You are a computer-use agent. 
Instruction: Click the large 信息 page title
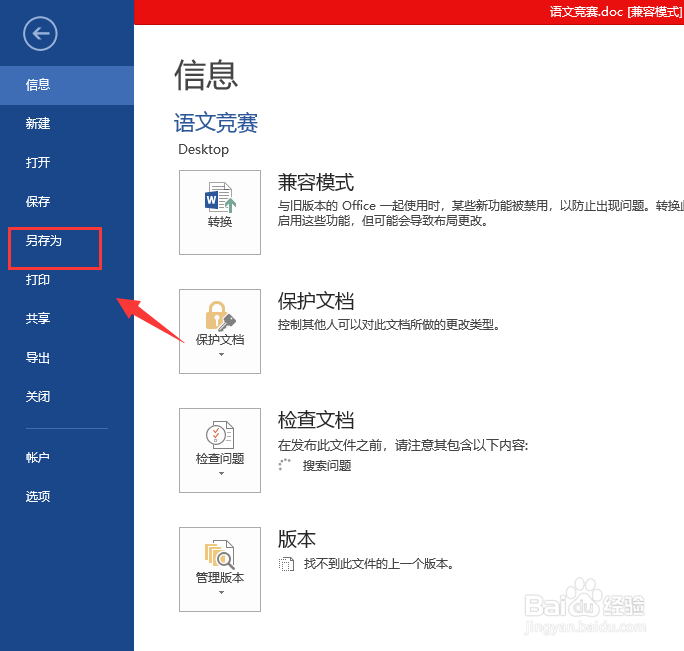click(x=206, y=75)
